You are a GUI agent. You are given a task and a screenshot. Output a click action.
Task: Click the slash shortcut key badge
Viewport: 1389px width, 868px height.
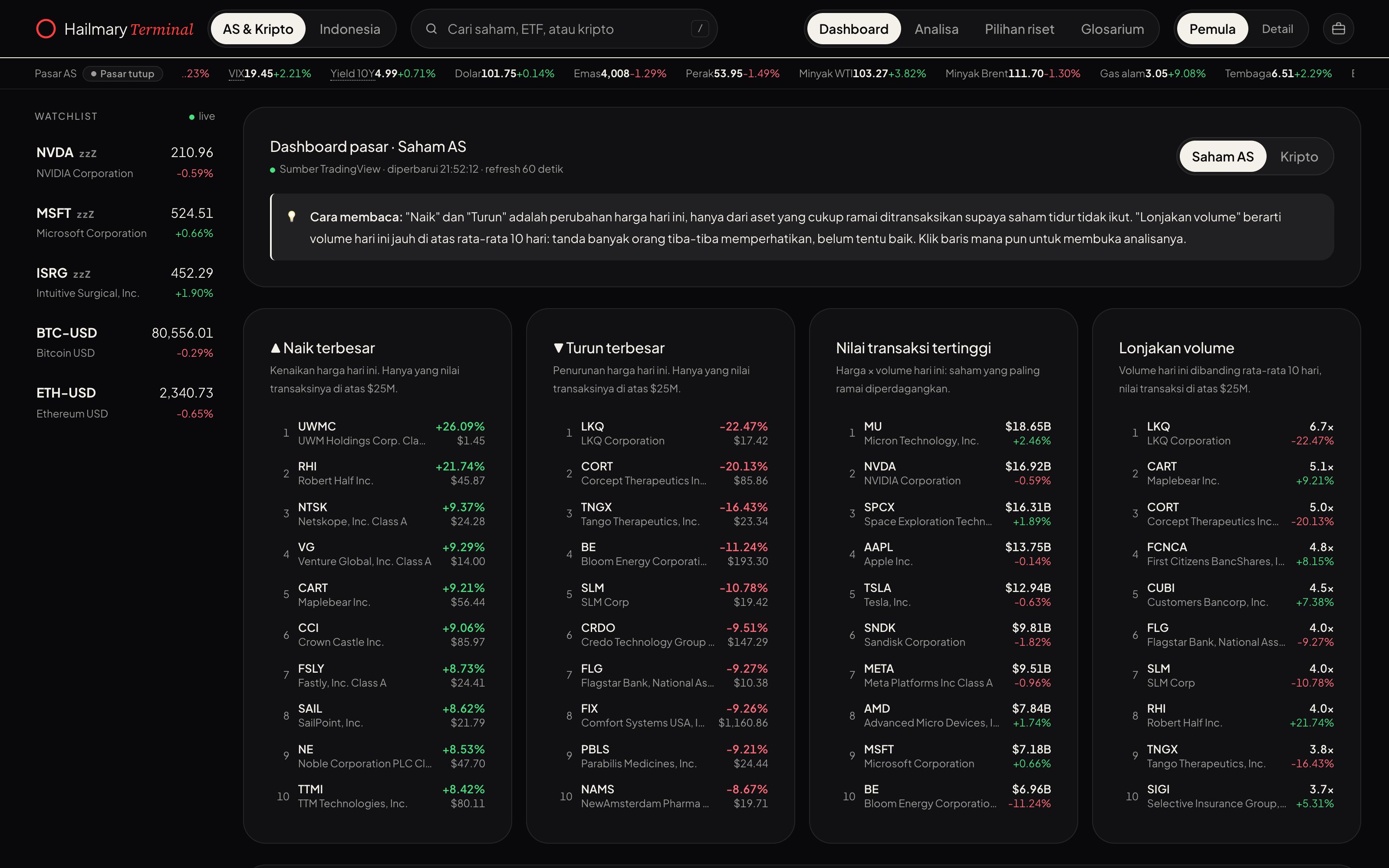pos(700,29)
